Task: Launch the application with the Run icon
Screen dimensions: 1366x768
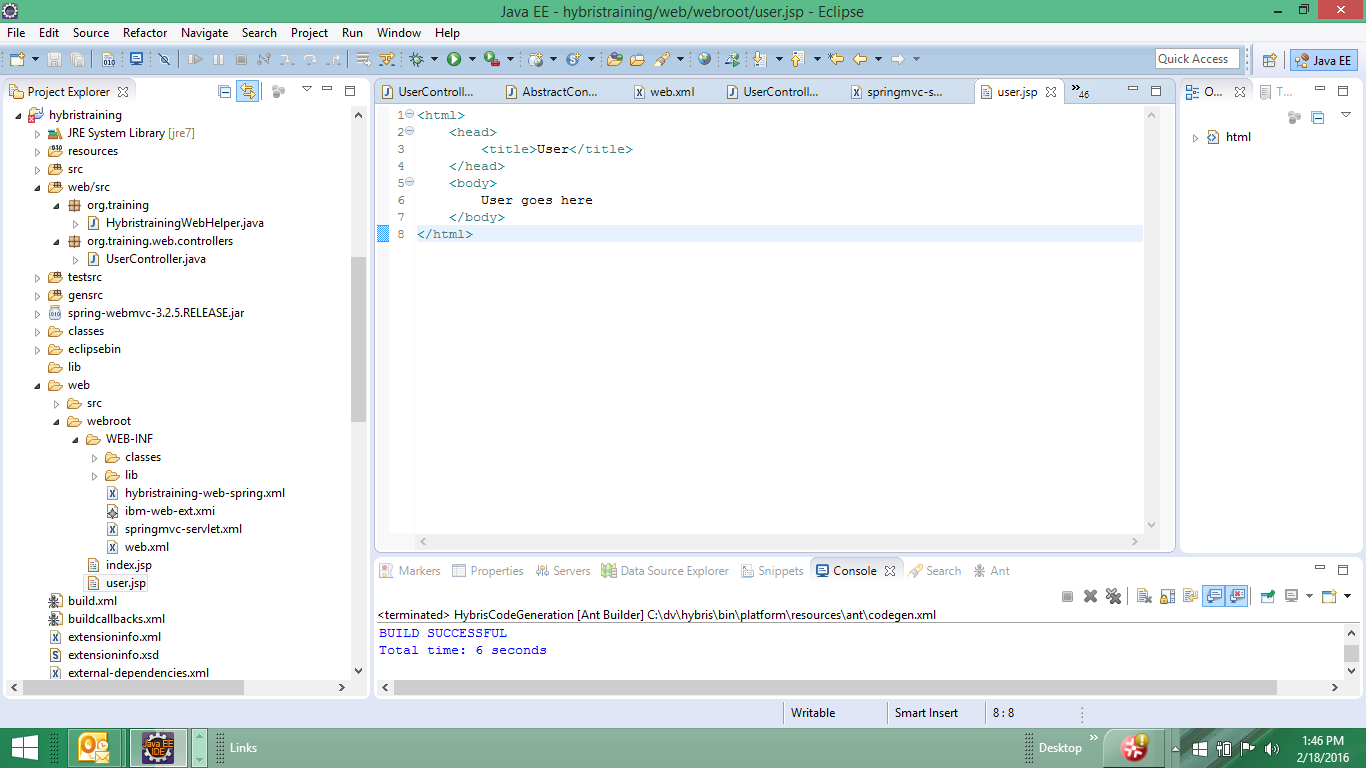Action: [456, 59]
